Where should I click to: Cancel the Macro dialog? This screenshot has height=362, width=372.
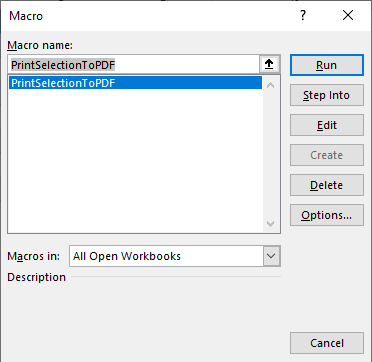327,343
